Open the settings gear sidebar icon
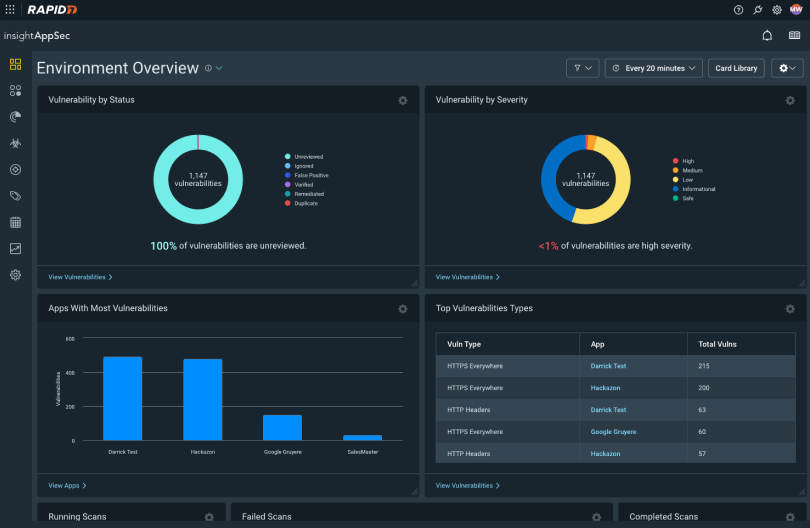 15,275
